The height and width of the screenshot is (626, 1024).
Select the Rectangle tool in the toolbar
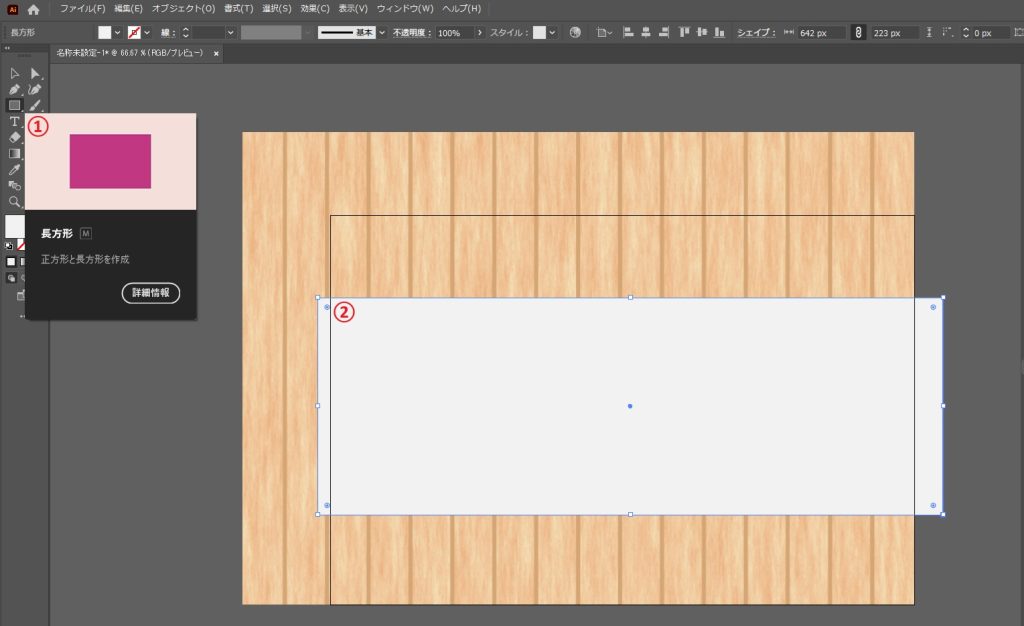(15, 105)
